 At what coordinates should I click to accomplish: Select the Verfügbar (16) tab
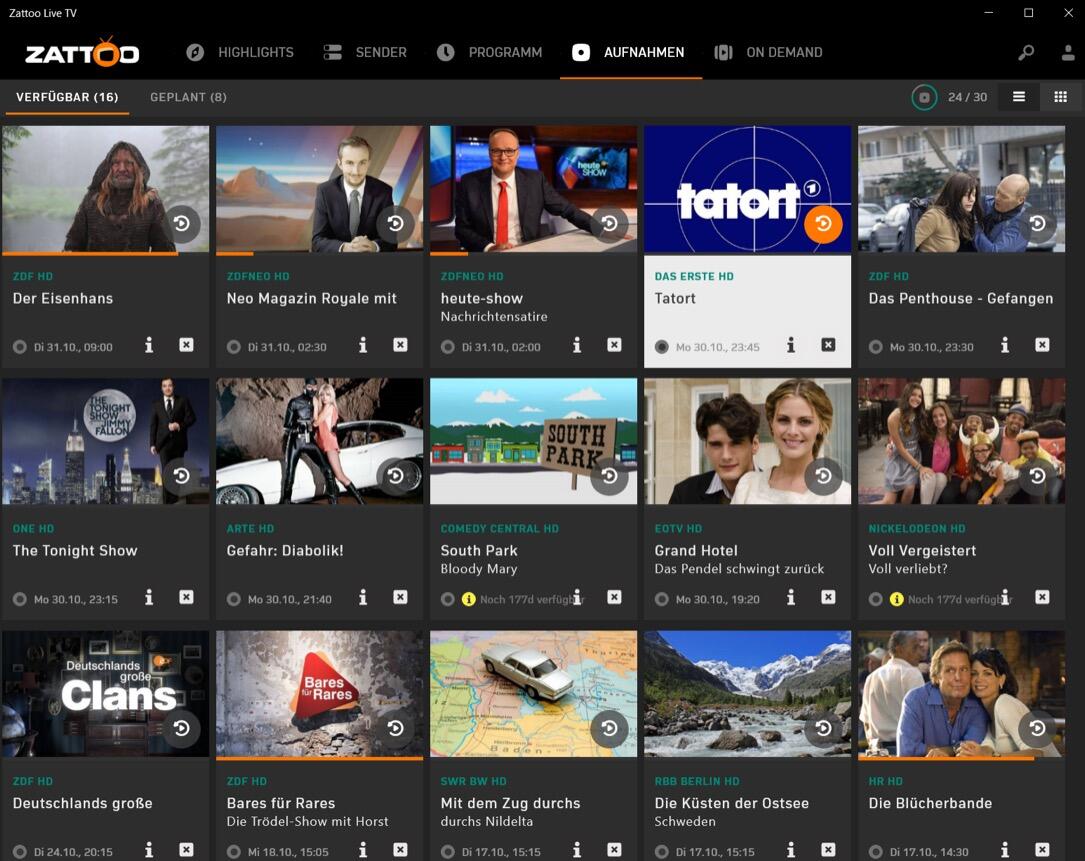[67, 97]
